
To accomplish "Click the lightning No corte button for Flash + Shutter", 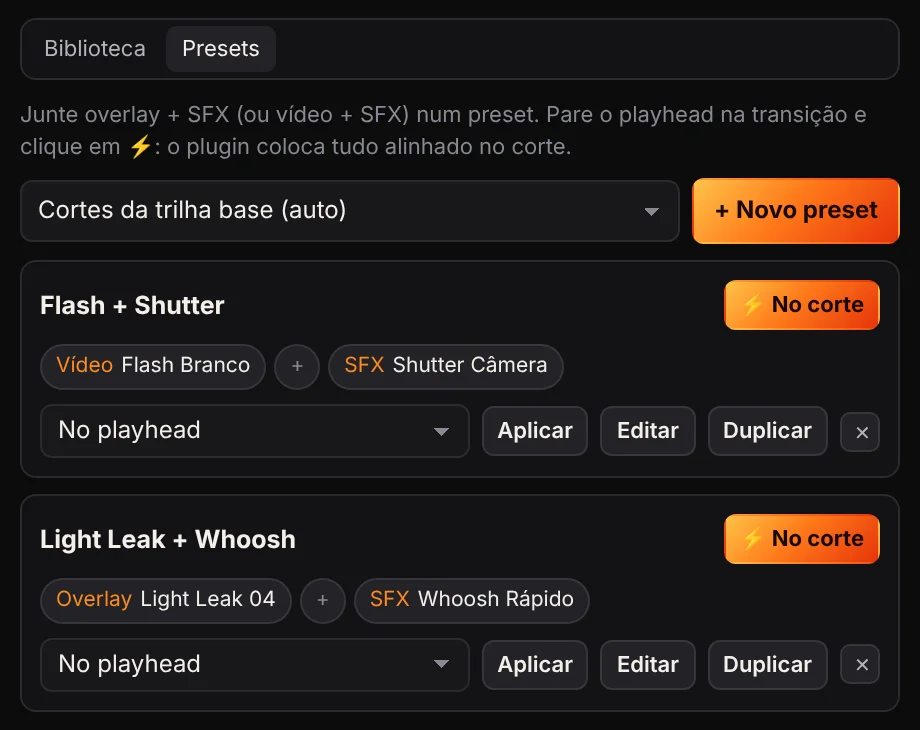I will coord(801,305).
